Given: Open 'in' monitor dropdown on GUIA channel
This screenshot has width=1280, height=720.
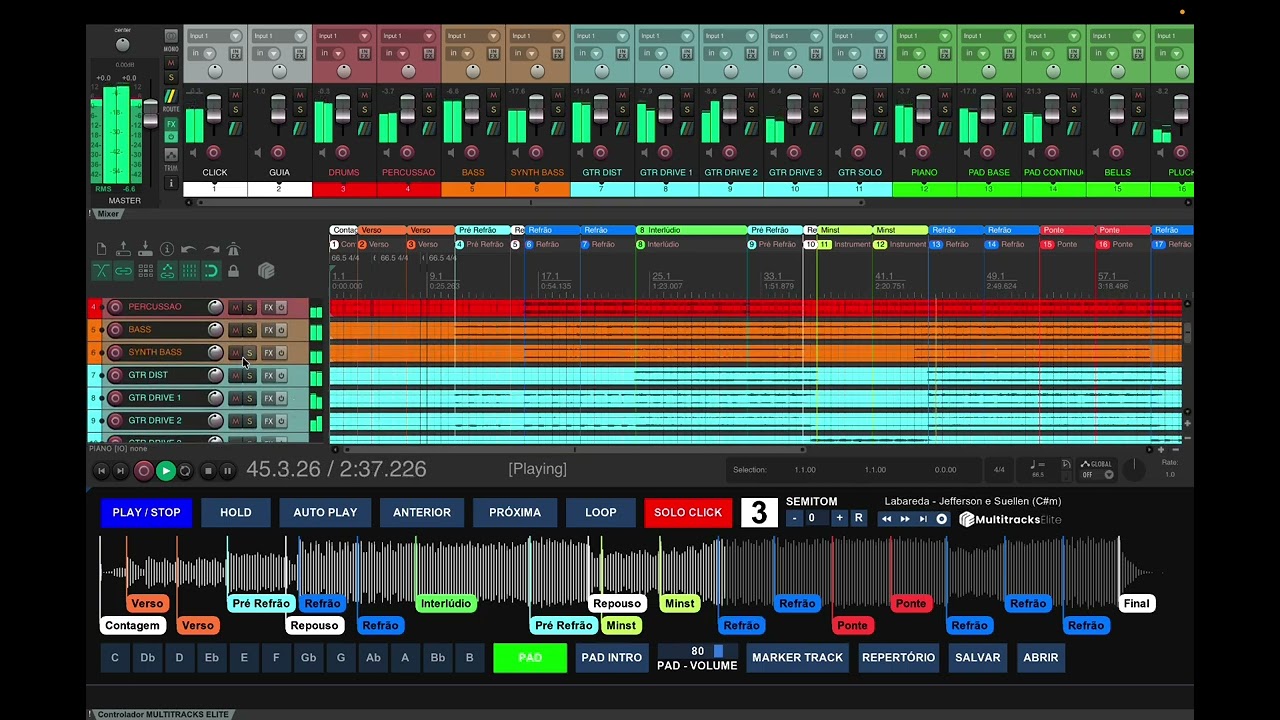Looking at the screenshot, I should (x=266, y=53).
